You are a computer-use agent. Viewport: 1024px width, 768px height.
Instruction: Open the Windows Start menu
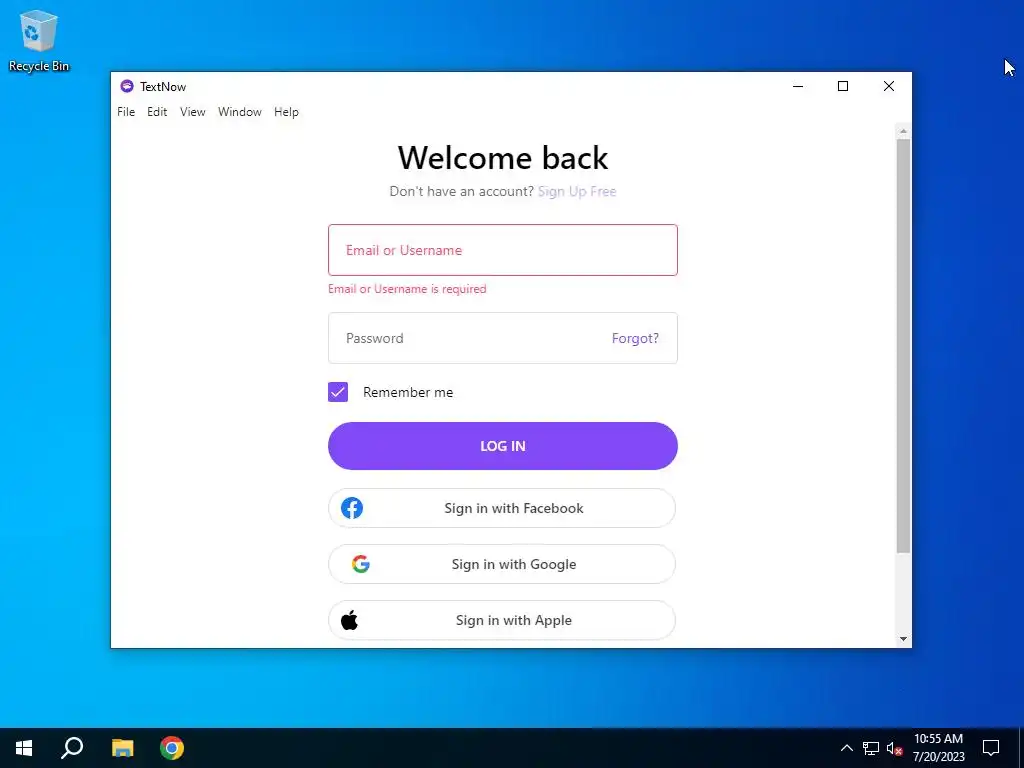point(24,748)
